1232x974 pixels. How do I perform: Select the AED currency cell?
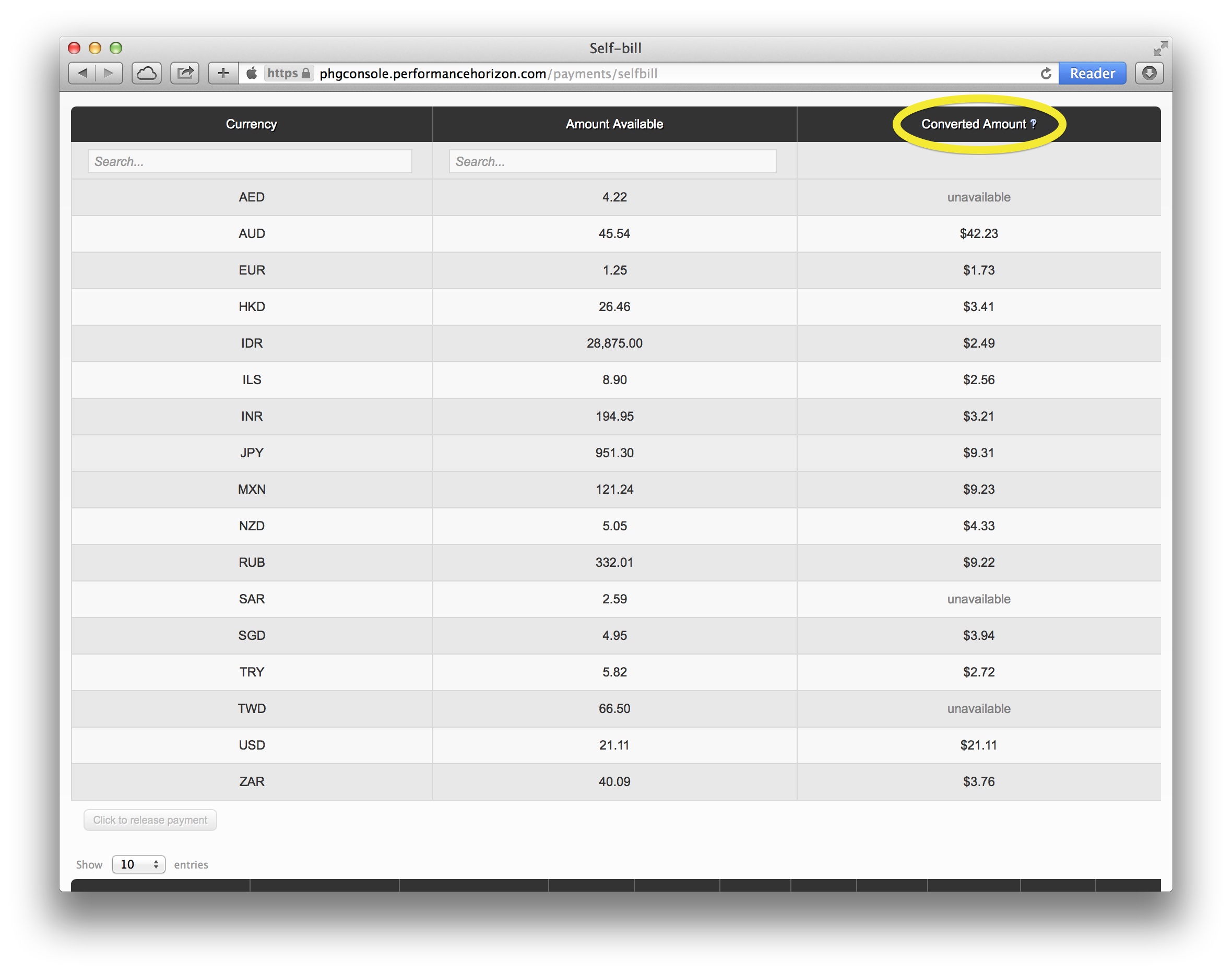(x=252, y=197)
